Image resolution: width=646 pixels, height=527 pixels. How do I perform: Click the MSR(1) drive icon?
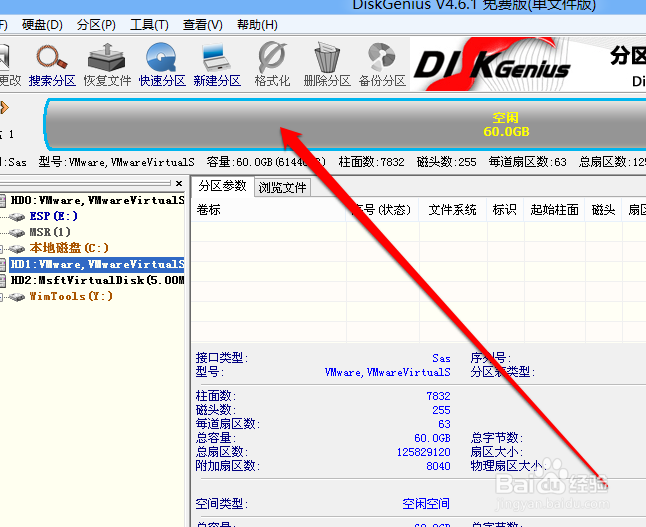[17, 233]
